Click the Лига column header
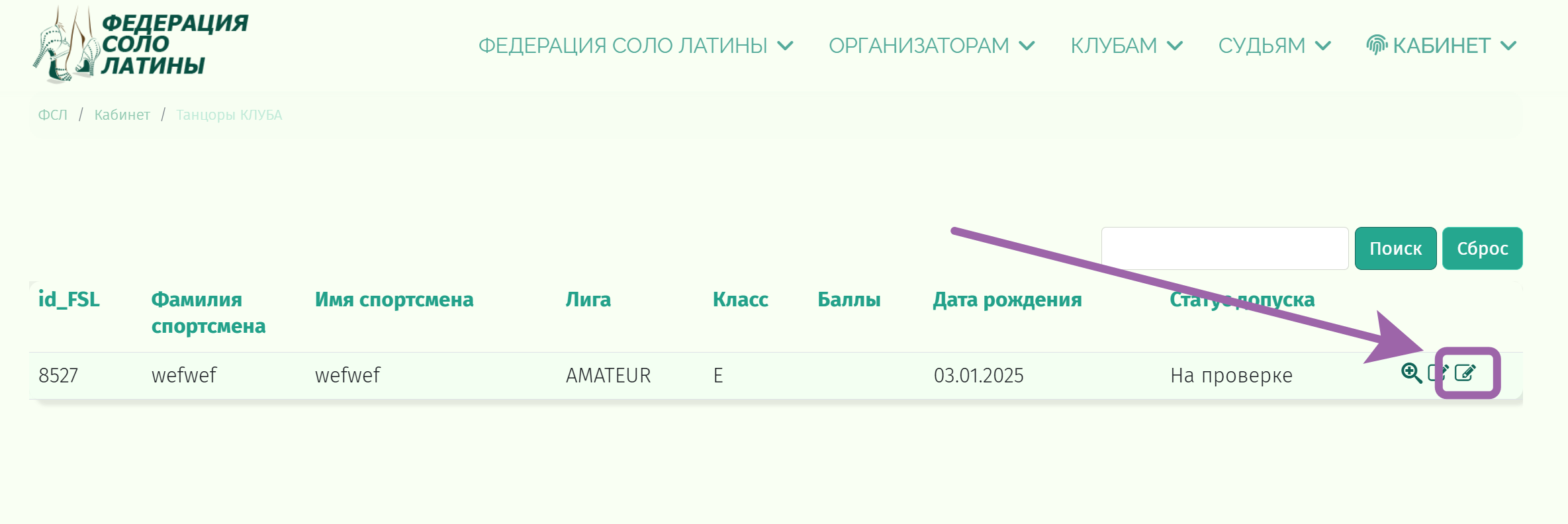Screen dimensions: 1568x524 (x=588, y=300)
